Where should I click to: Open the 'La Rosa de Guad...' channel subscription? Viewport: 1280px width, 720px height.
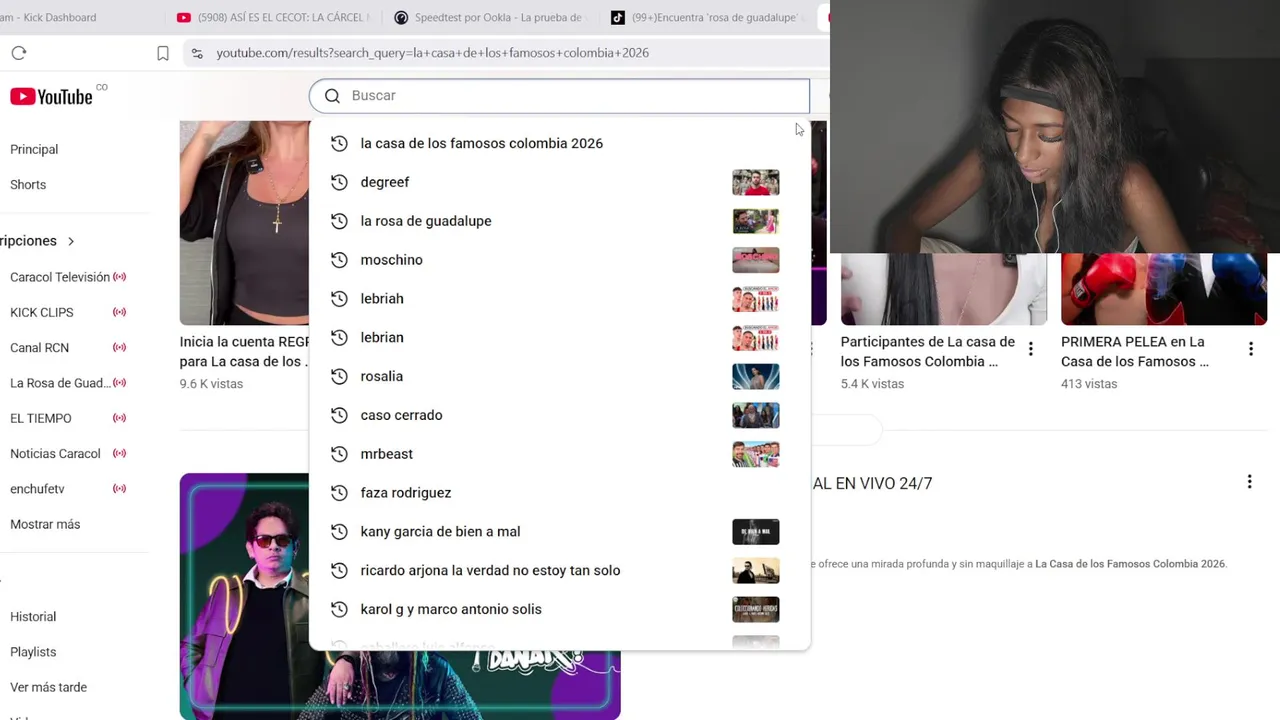pos(60,383)
